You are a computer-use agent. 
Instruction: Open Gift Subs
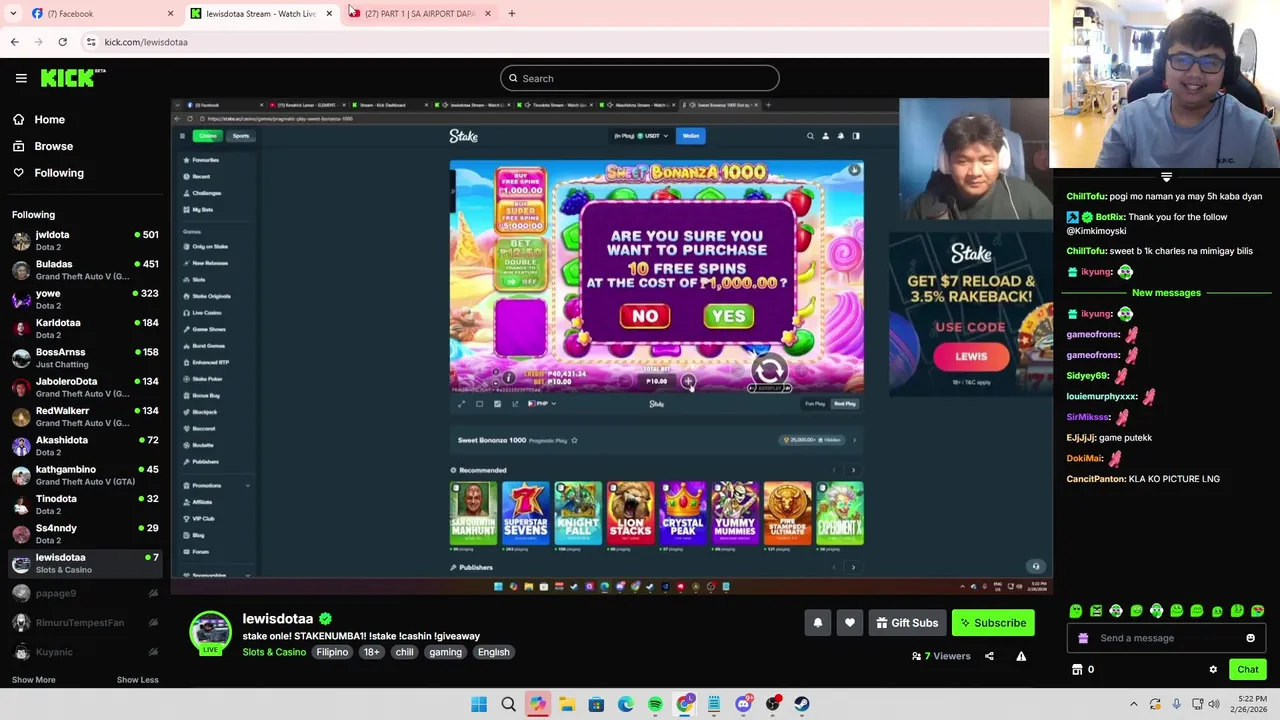tap(906, 623)
